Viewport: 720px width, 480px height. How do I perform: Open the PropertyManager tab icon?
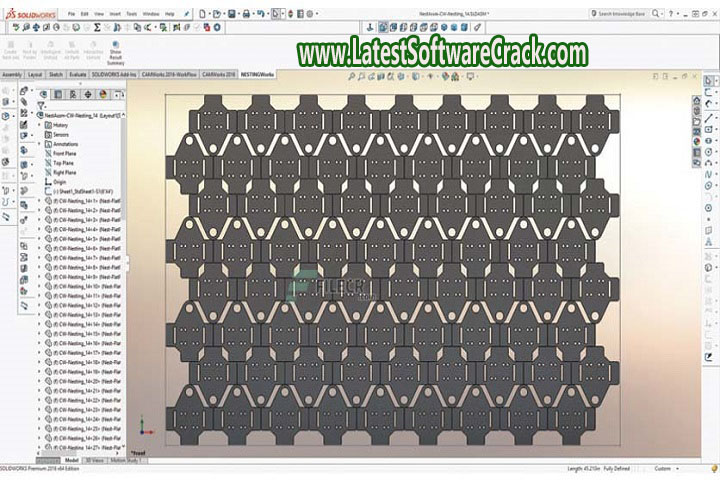coord(58,95)
